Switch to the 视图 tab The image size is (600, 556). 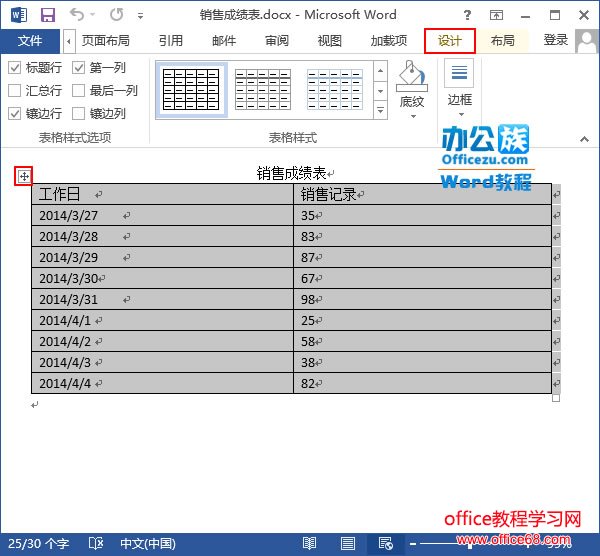tap(329, 41)
